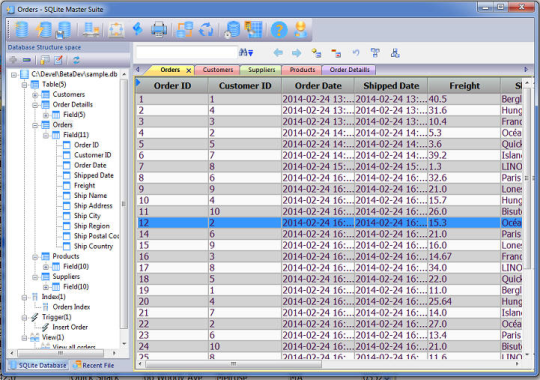The image size is (540, 380).
Task: Click the orange user profile icon
Action: 301,29
